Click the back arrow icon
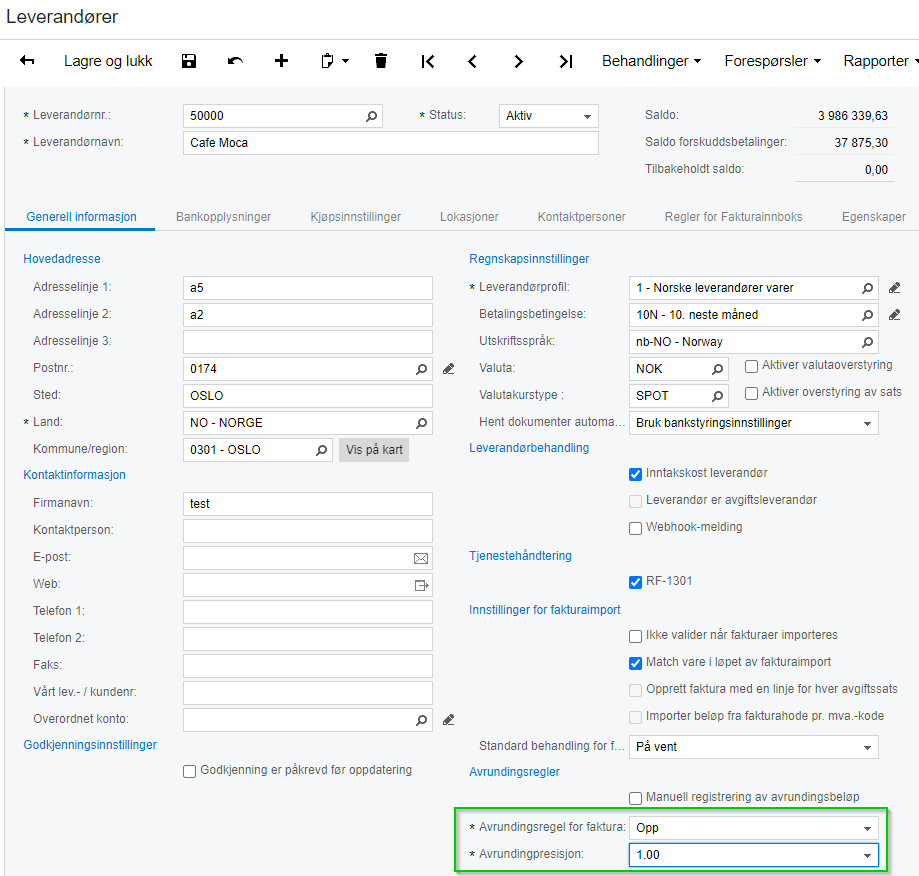 [x=27, y=61]
